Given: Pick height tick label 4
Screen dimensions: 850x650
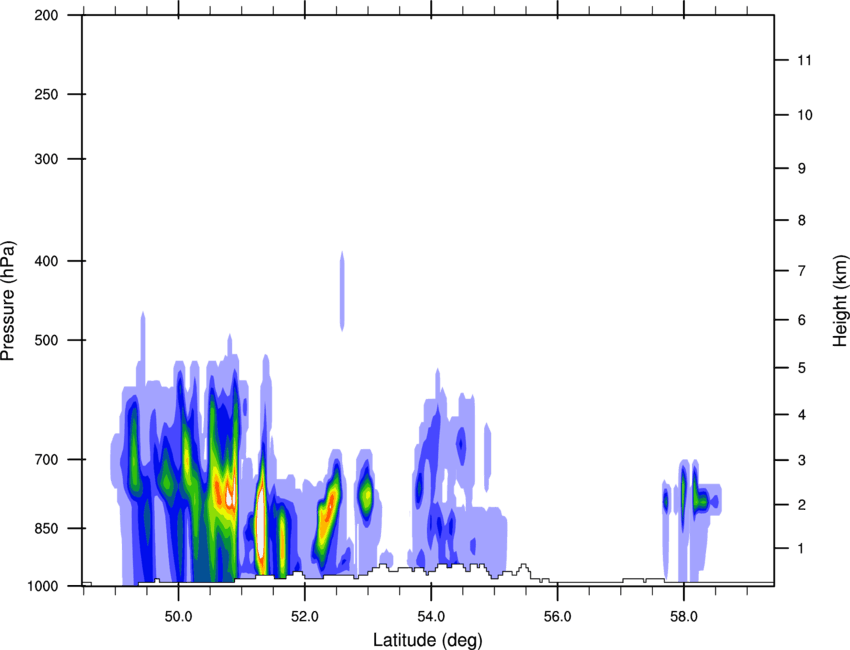Looking at the screenshot, I should [x=802, y=415].
